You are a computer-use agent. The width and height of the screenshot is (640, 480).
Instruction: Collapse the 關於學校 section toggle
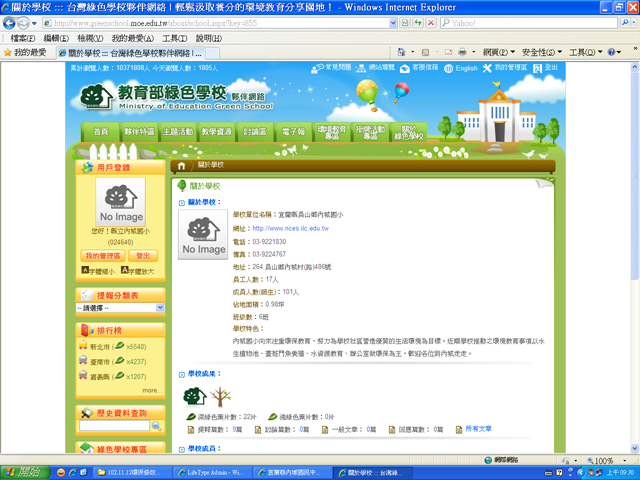(x=181, y=202)
